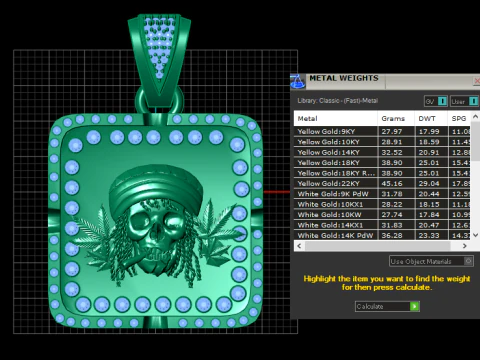This screenshot has width=480, height=360.
Task: Open the Use Object Materials option
Action: click(x=431, y=261)
